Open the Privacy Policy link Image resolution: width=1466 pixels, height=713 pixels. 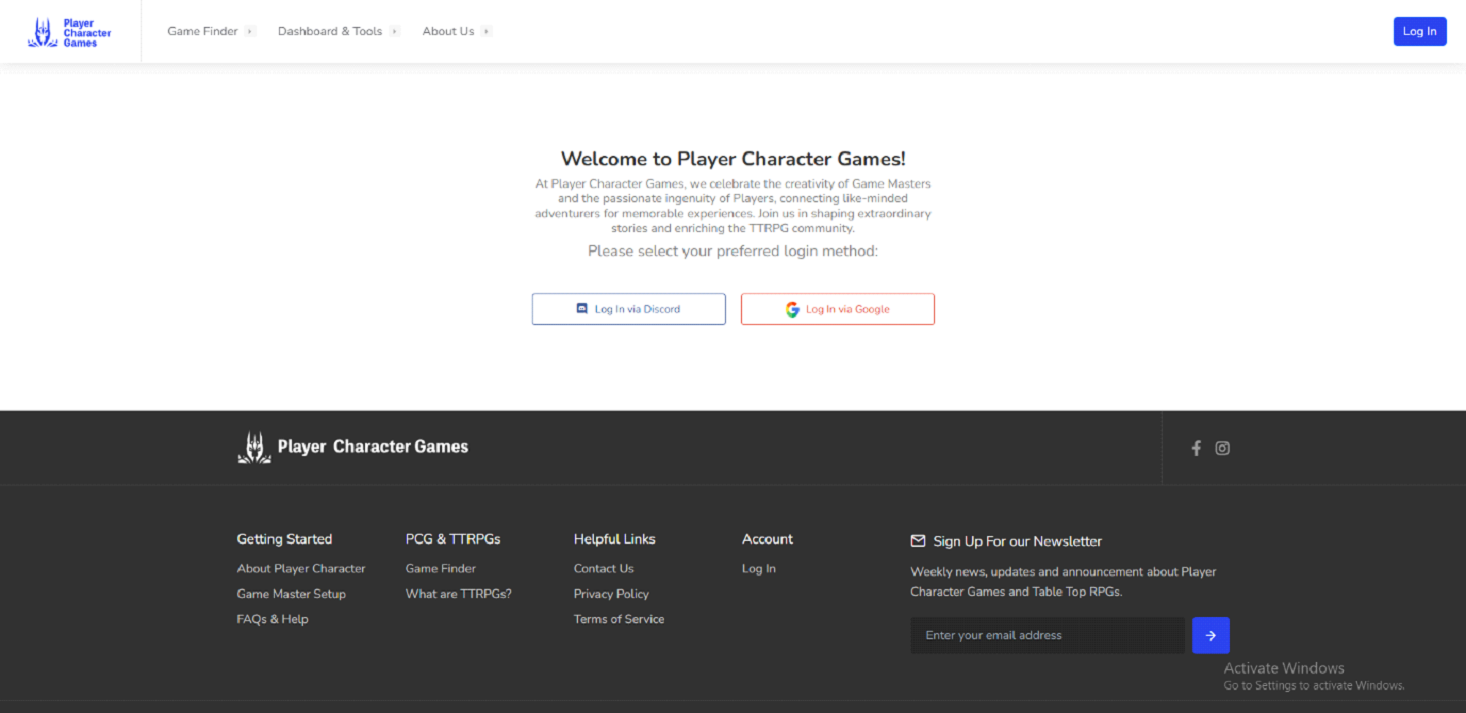(611, 593)
